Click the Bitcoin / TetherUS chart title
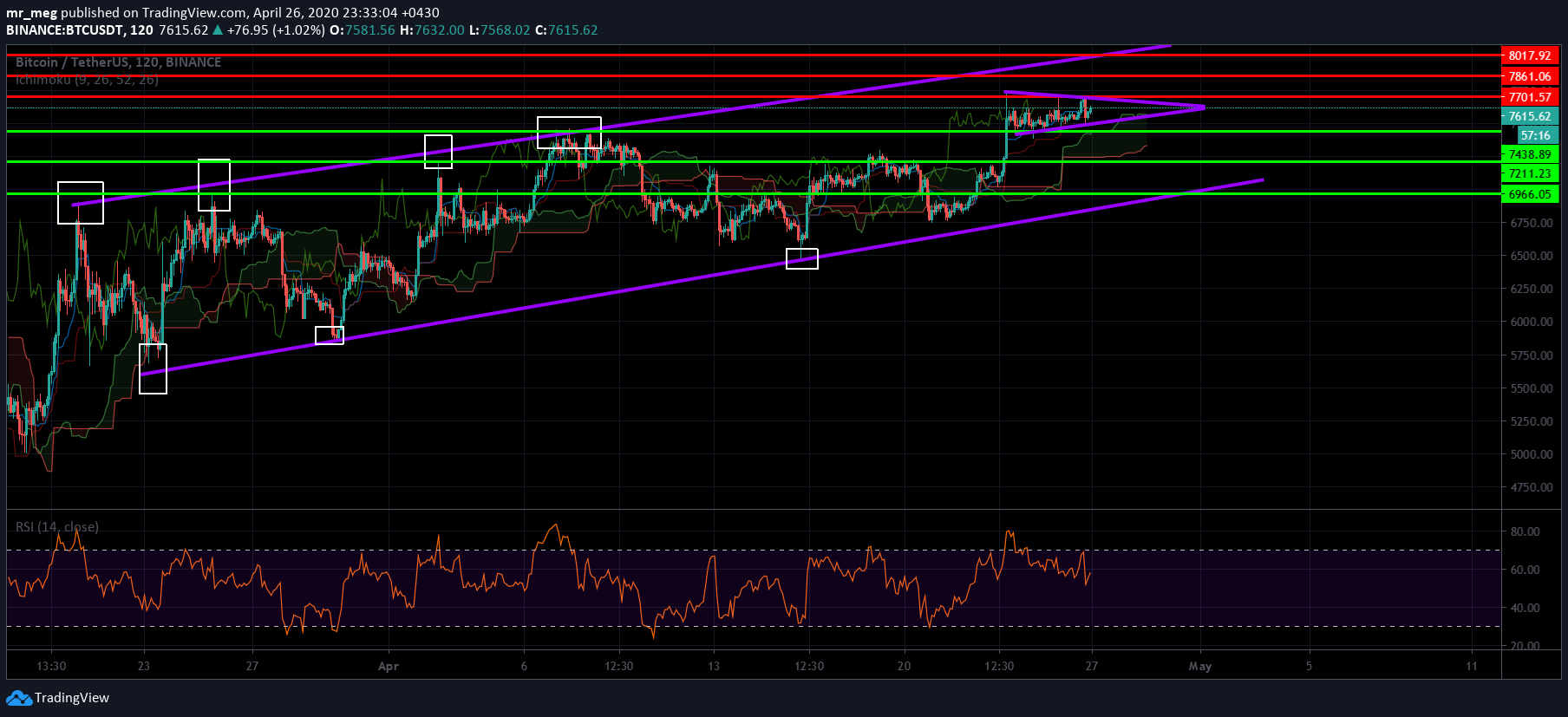1568x717 pixels. [119, 62]
